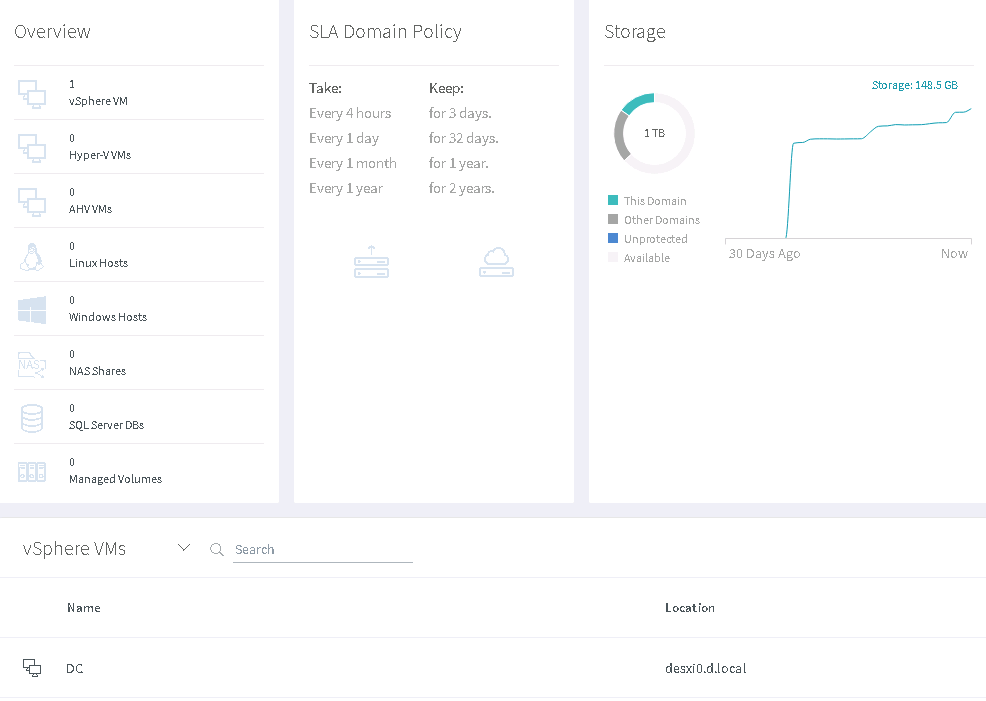This screenshot has height=701, width=986.
Task: Click the AHV VMs icon
Action: pyautogui.click(x=32, y=202)
